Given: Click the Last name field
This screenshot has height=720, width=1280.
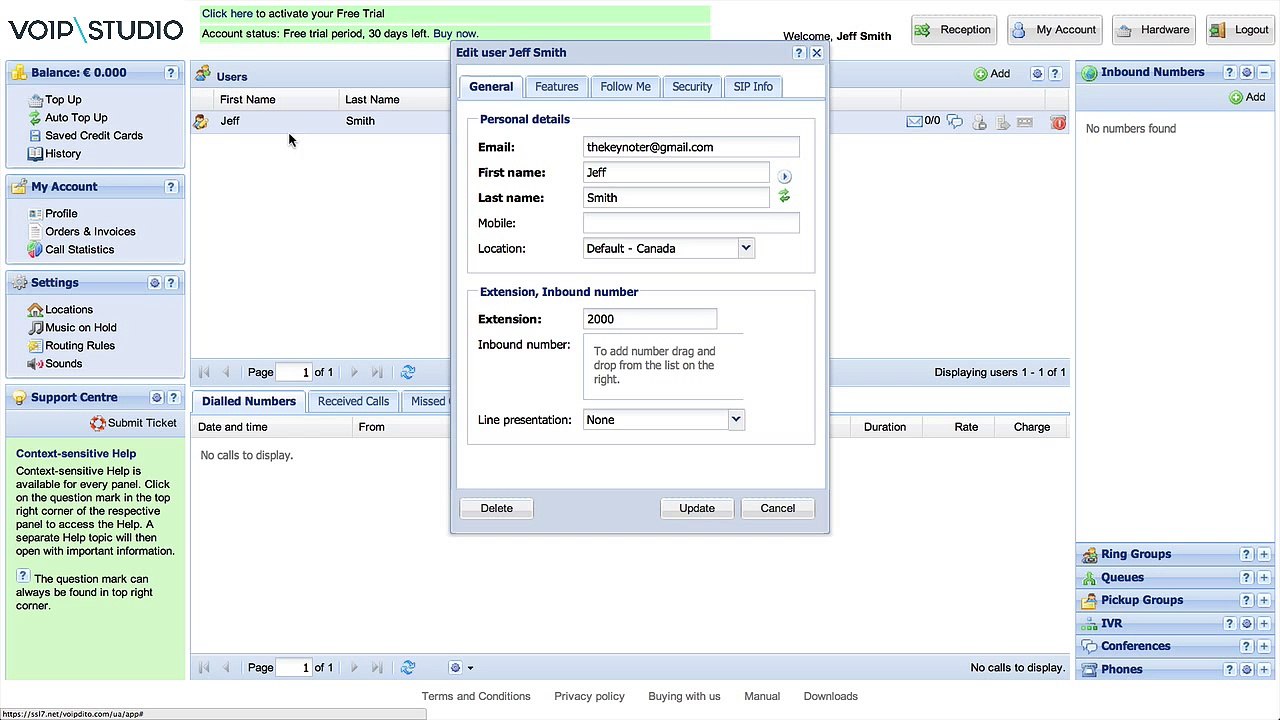Looking at the screenshot, I should click(x=676, y=198).
